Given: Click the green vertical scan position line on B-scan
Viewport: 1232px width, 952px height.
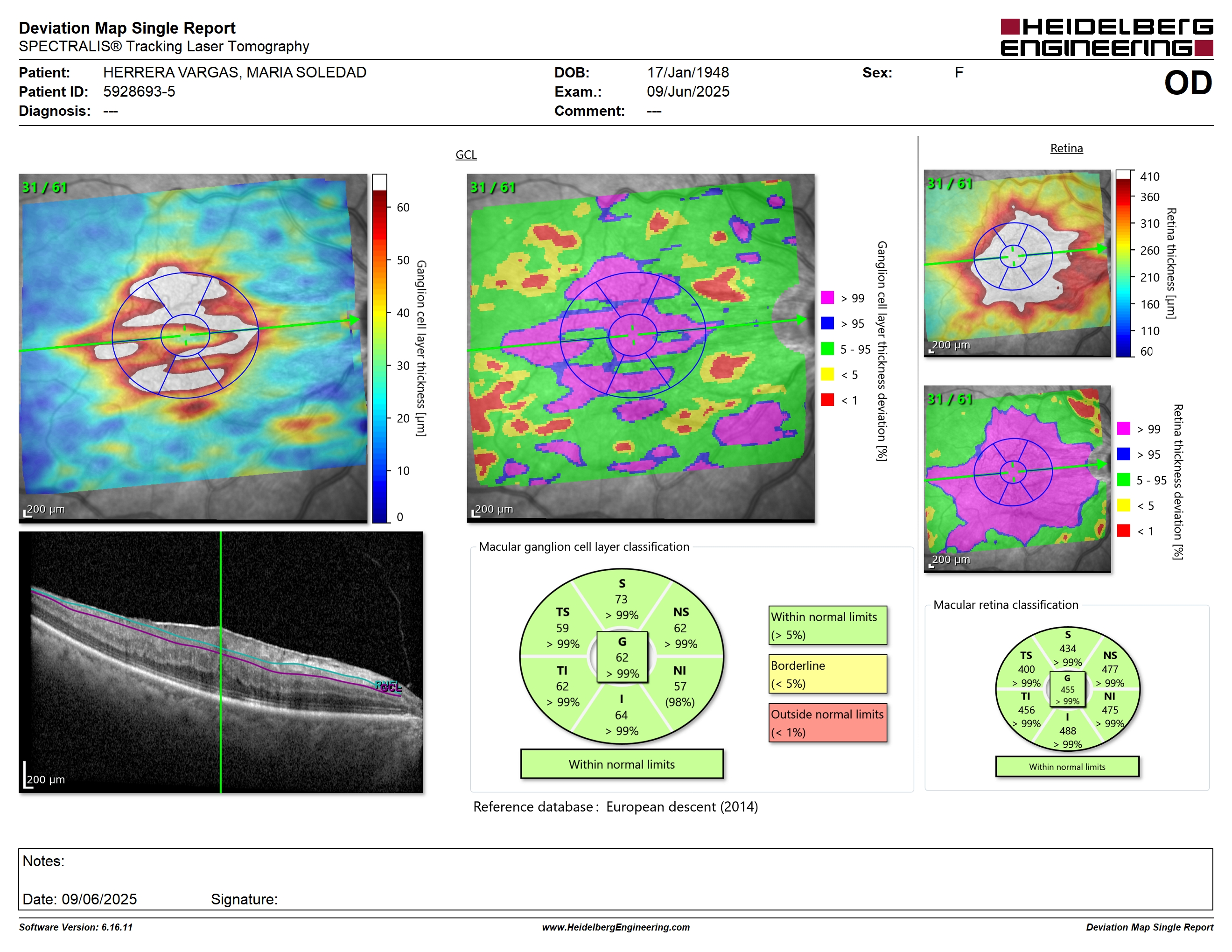Looking at the screenshot, I should click(x=221, y=662).
